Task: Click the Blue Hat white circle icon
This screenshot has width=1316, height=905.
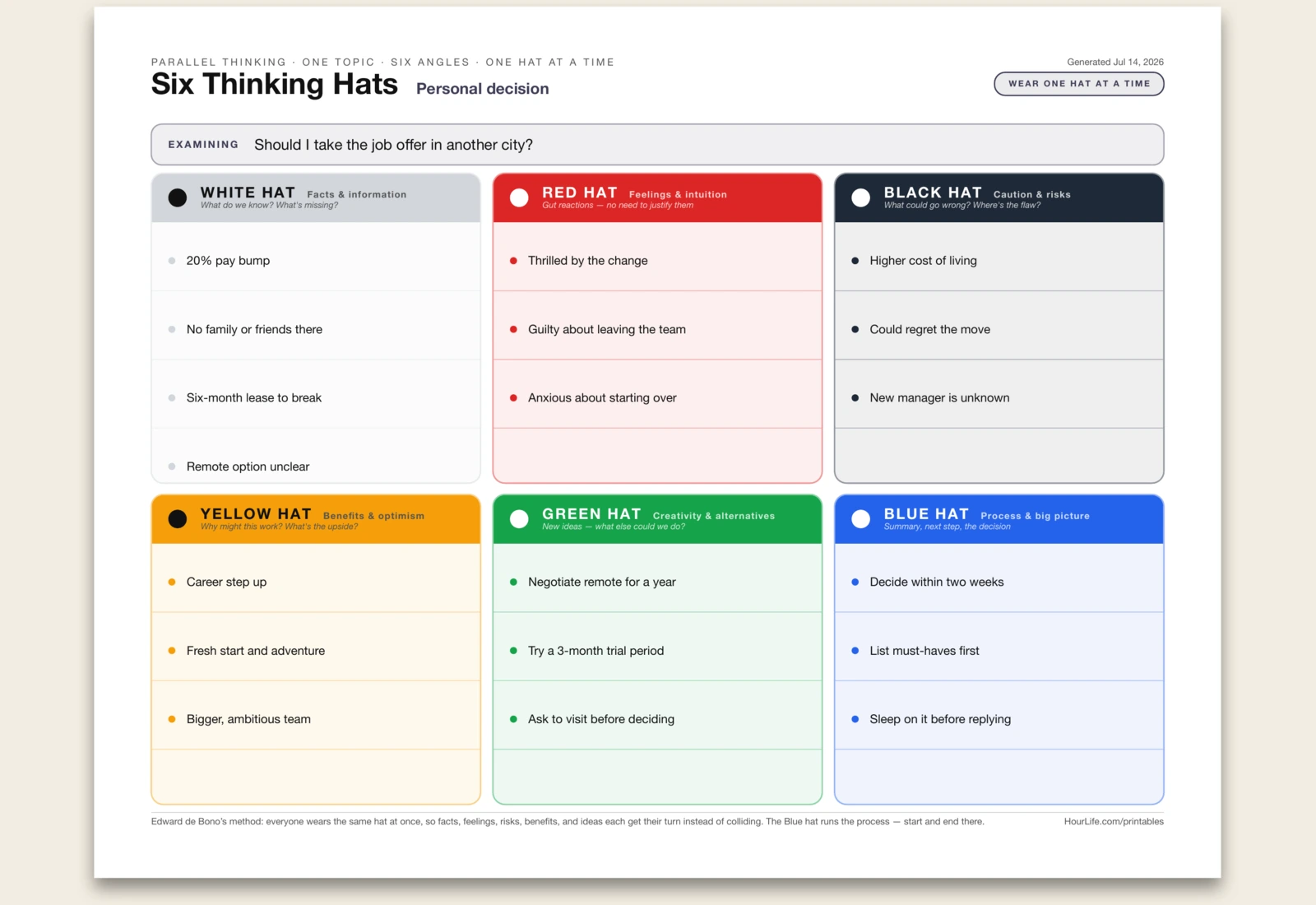Action: click(861, 519)
